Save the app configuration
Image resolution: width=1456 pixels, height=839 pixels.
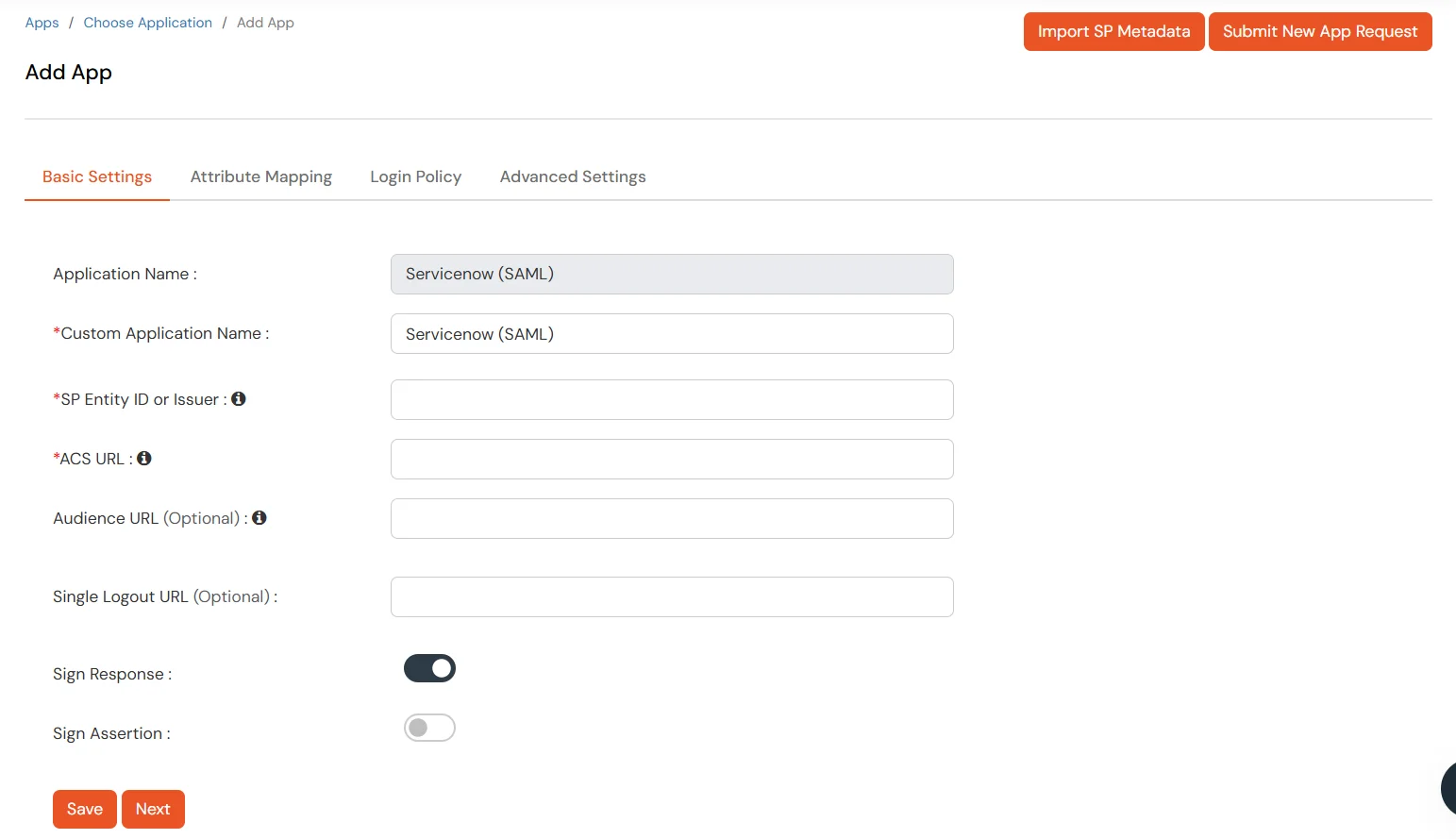(84, 809)
